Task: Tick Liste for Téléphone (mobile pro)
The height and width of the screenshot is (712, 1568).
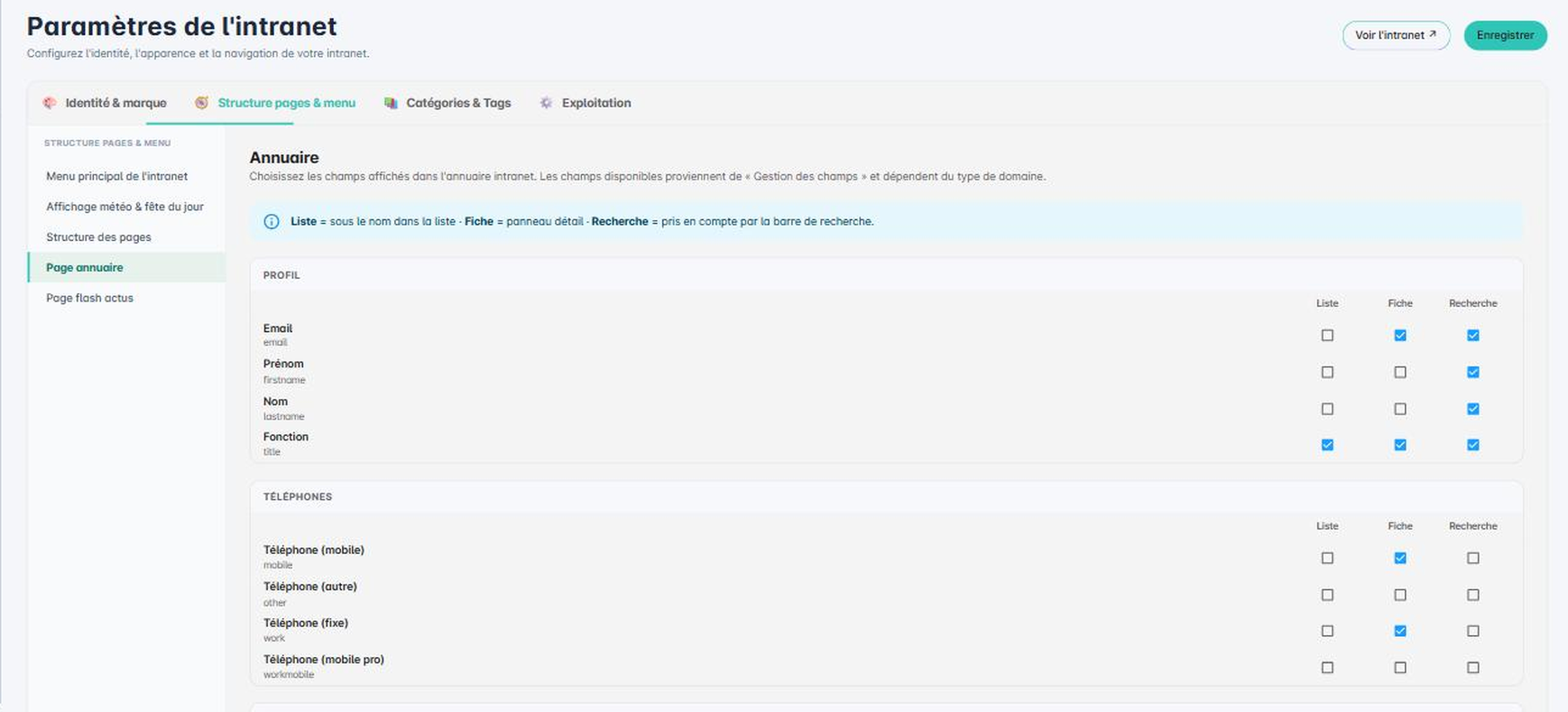Action: coord(1327,668)
